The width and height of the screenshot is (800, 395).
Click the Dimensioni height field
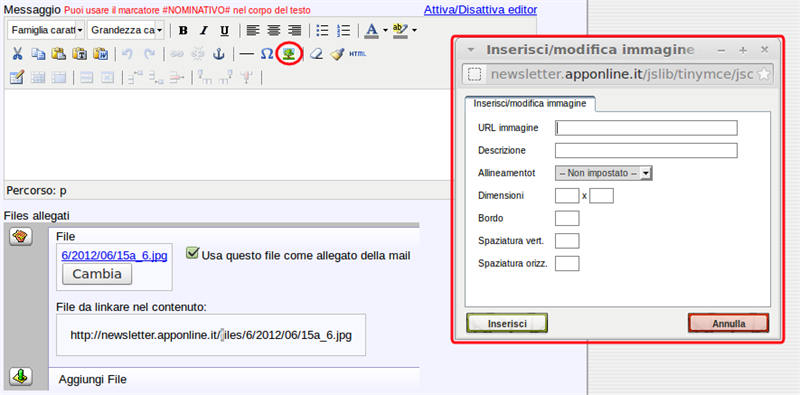[x=602, y=195]
